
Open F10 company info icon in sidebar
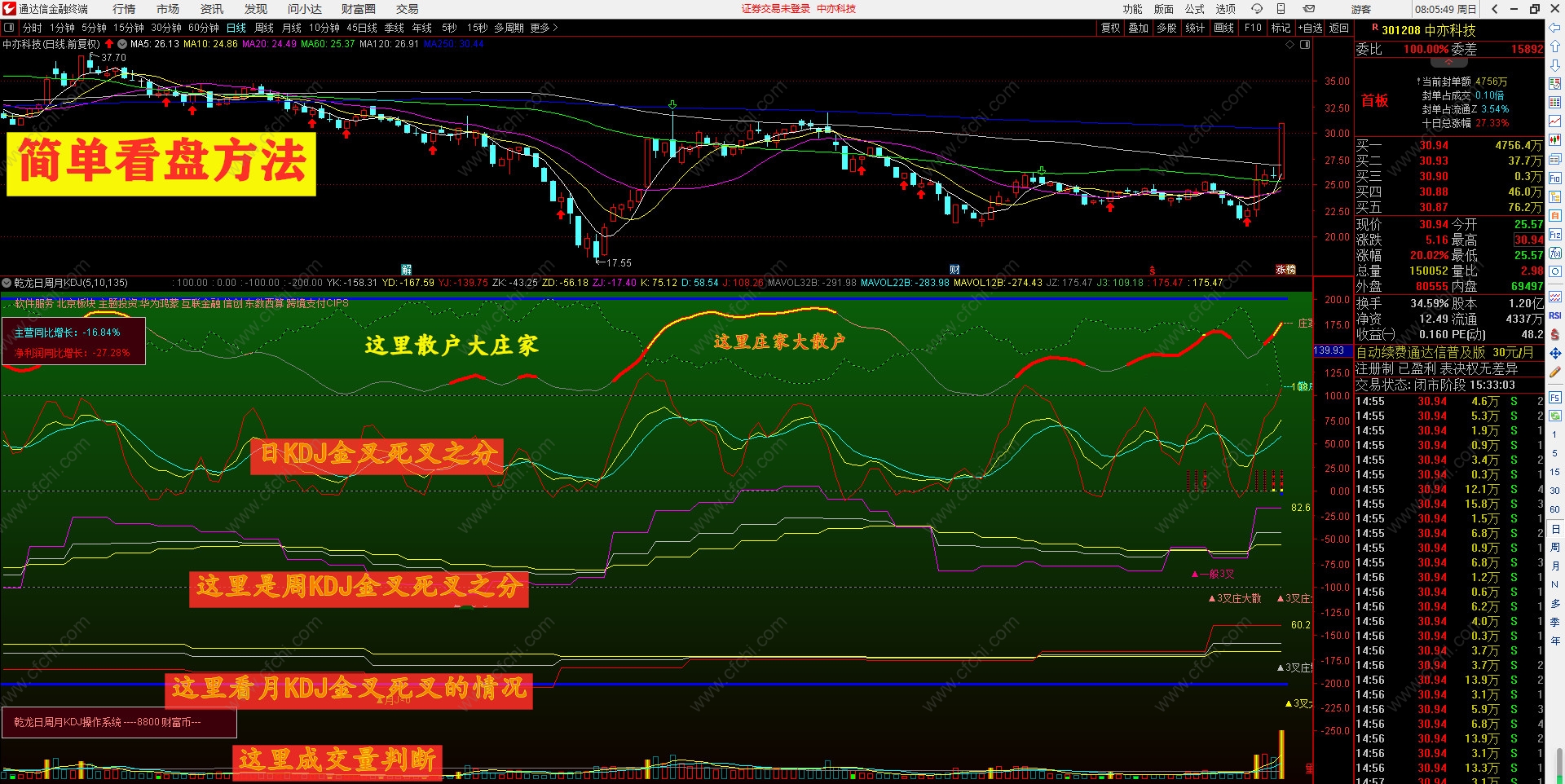(1555, 178)
